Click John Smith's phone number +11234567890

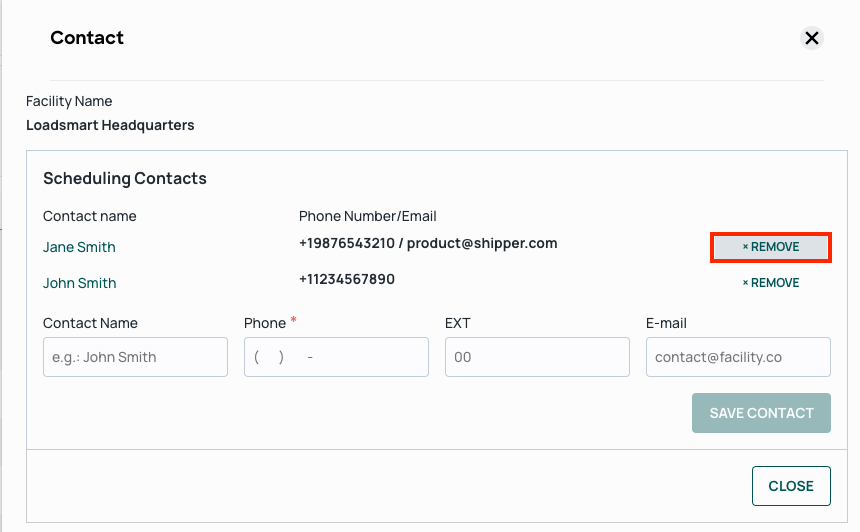point(347,279)
